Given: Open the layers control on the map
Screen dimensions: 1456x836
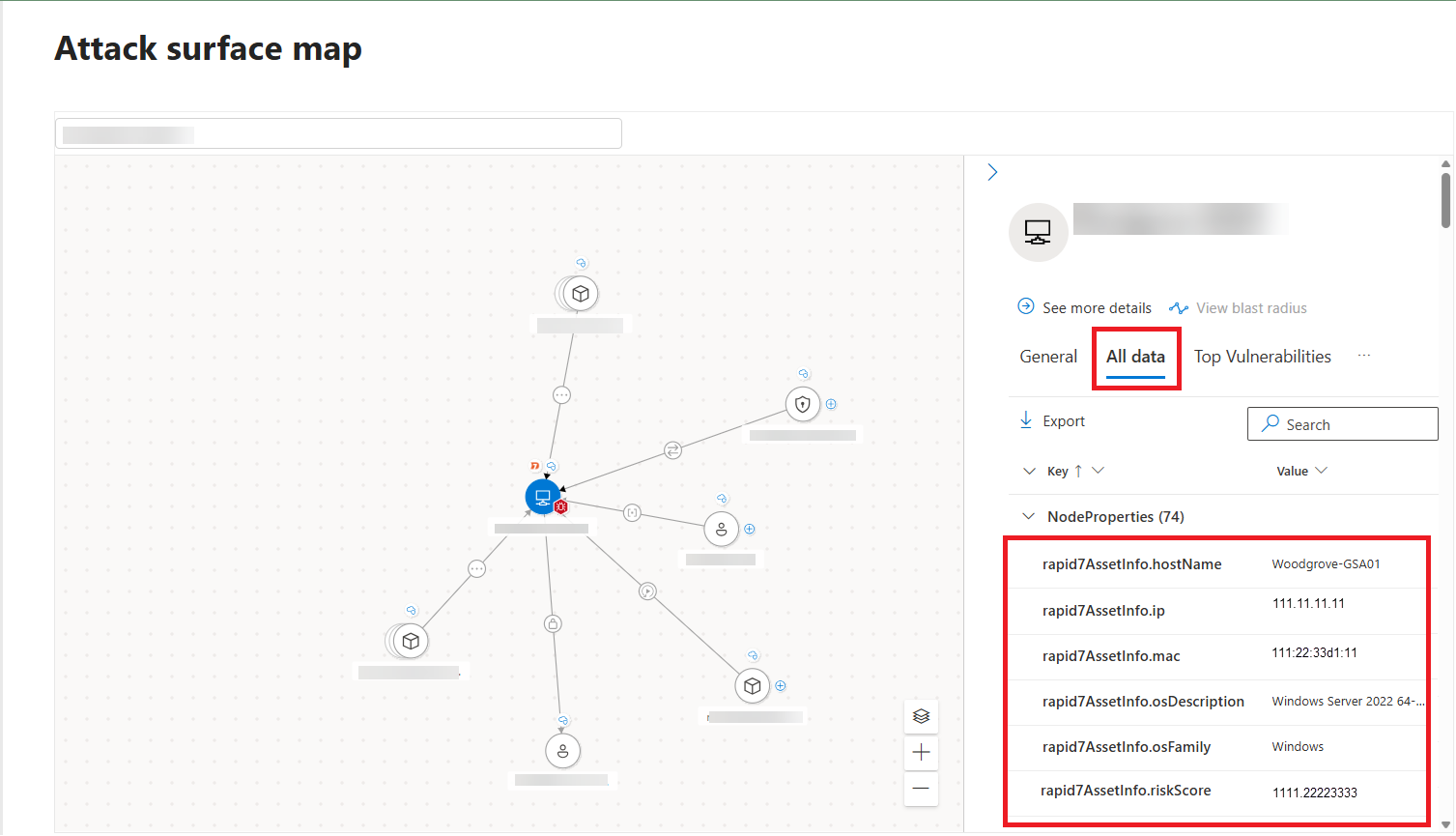Looking at the screenshot, I should (x=921, y=716).
